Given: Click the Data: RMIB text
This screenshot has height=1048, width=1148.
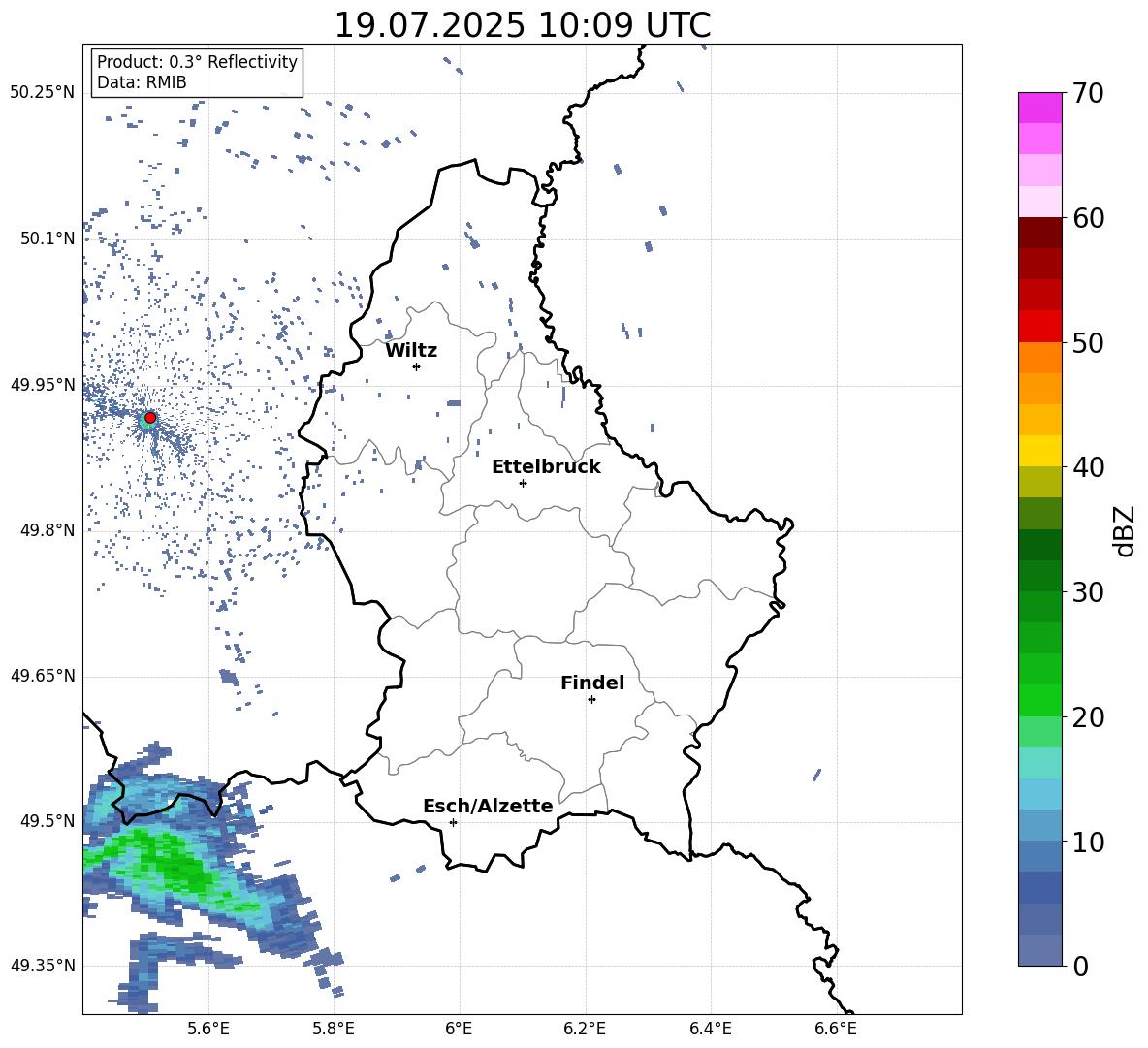Looking at the screenshot, I should click(142, 82).
